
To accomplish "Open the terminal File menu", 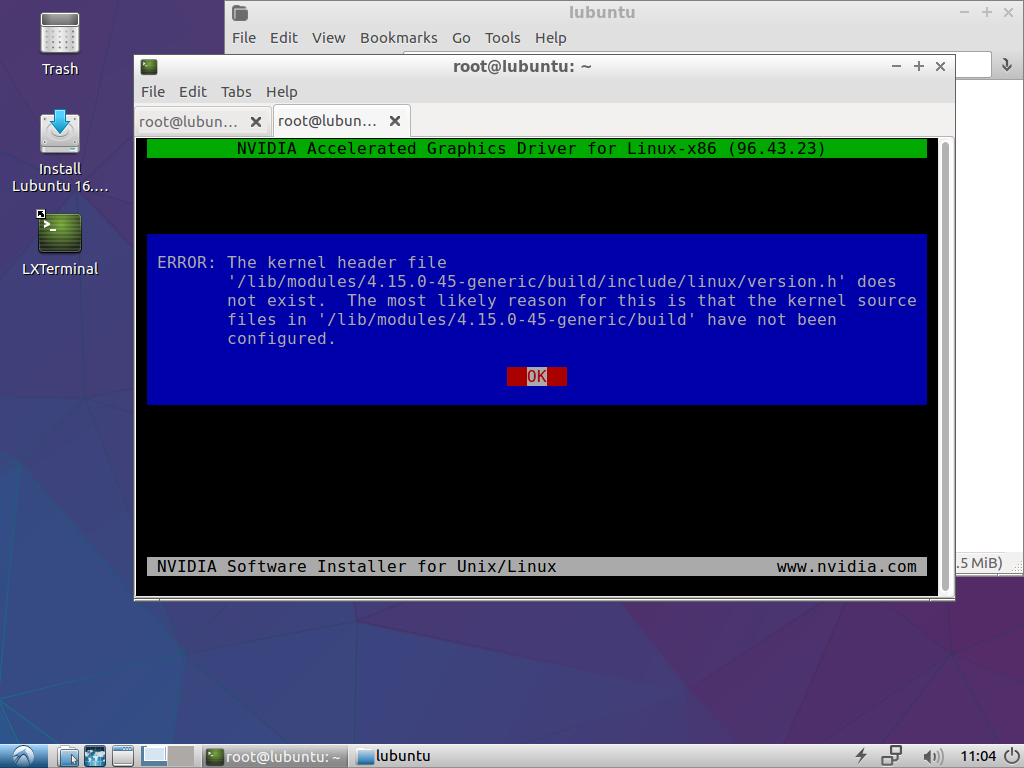I will 153,91.
